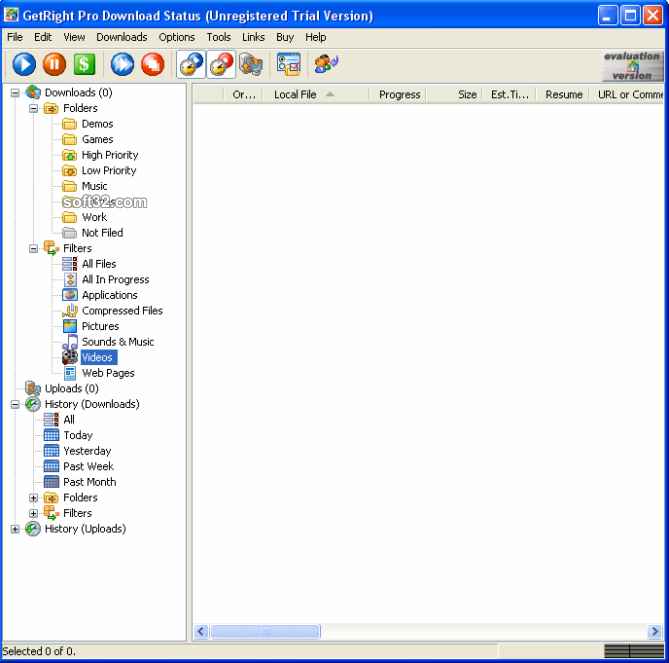Open the File menu
669x663 pixels.
pos(15,38)
